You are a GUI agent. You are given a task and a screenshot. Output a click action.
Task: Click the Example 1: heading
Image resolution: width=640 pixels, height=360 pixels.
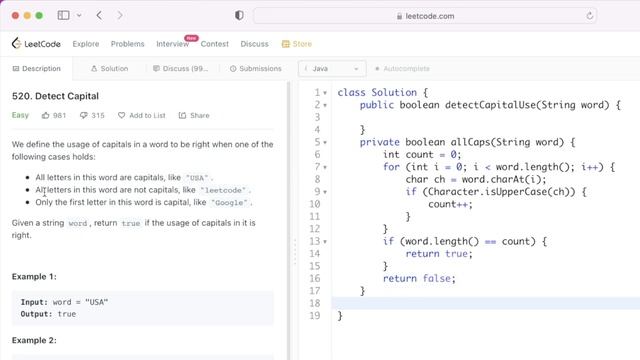tap(34, 277)
